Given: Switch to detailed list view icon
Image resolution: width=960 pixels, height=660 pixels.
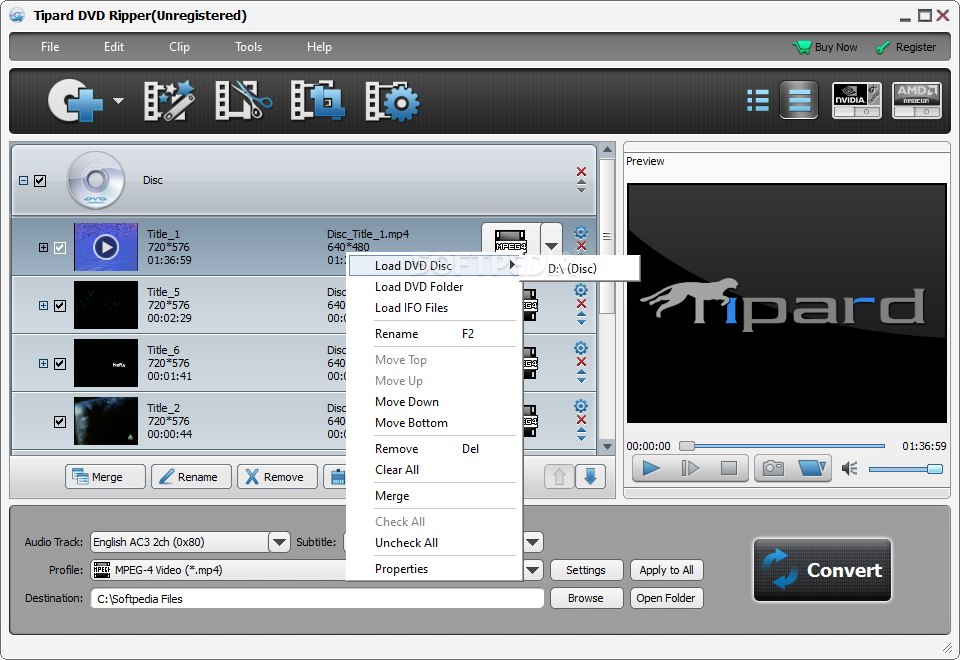Looking at the screenshot, I should pos(799,100).
